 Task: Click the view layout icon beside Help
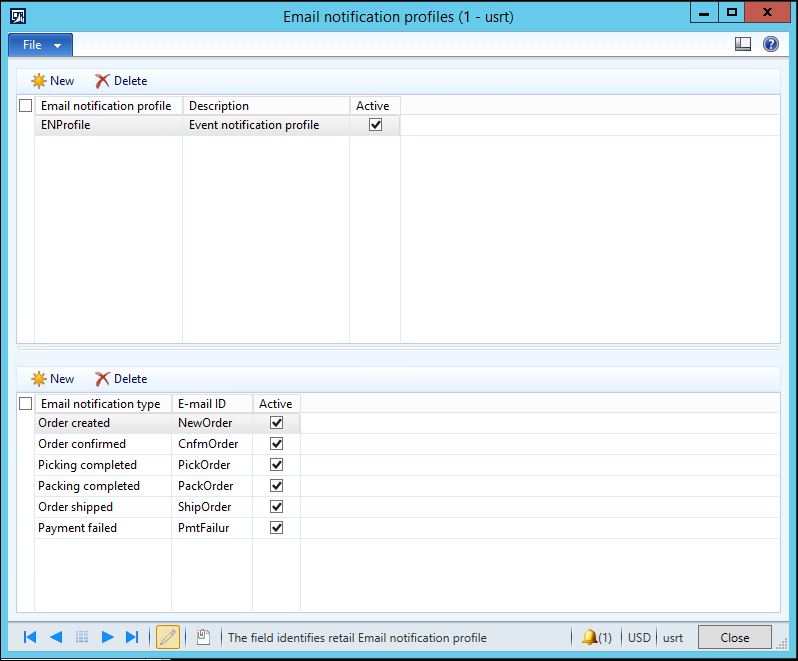click(742, 45)
